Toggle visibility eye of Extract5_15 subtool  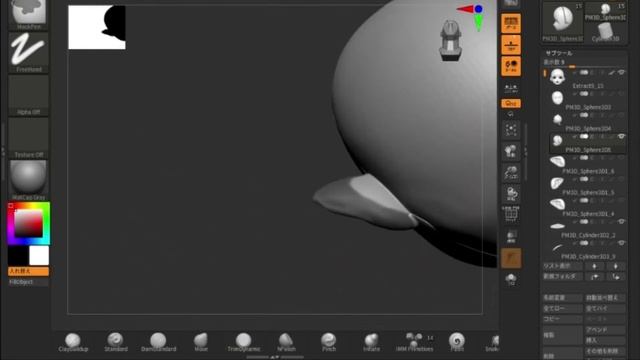click(621, 72)
